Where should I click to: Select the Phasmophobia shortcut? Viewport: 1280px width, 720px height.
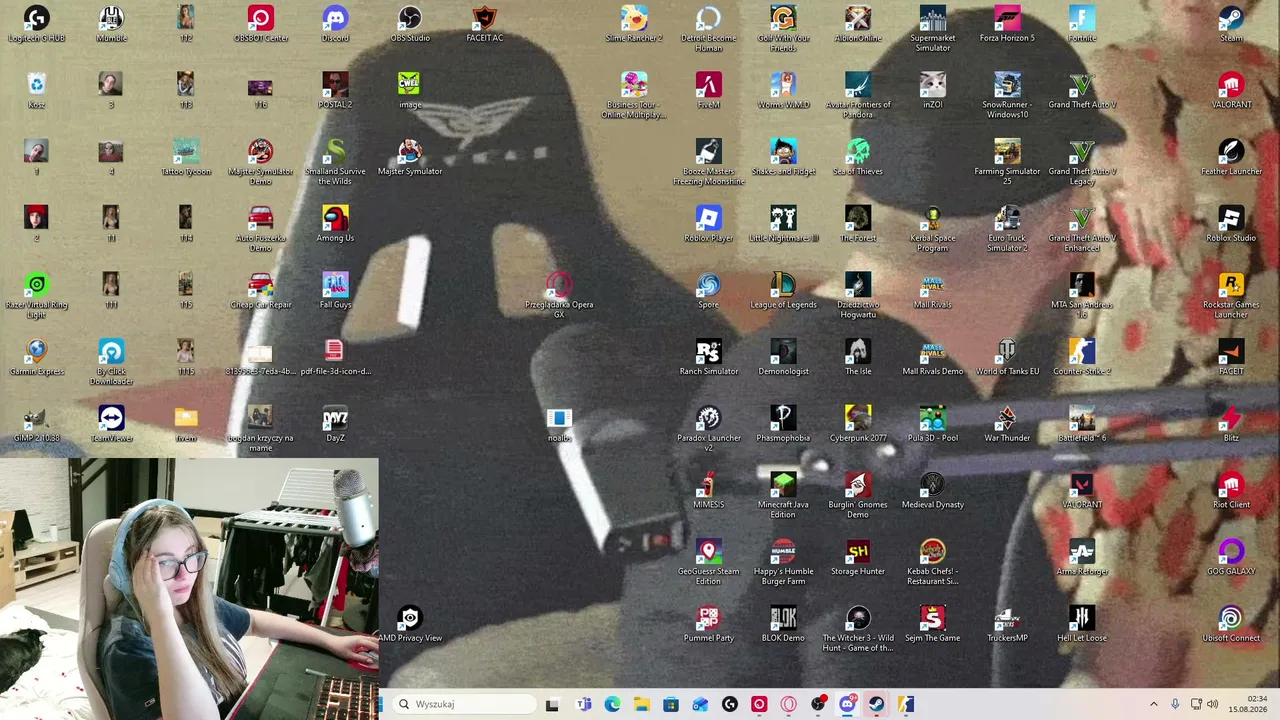point(783,424)
